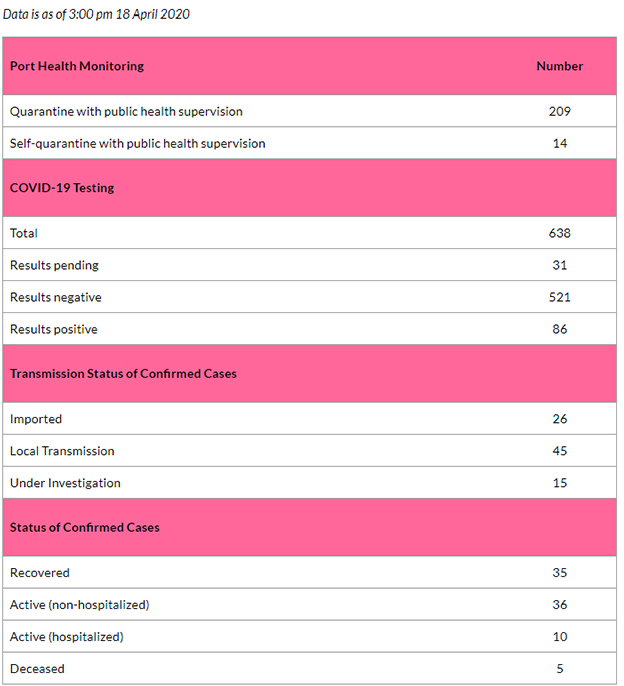Select the Results pending row label
Image resolution: width=624 pixels, height=686 pixels.
tap(54, 265)
